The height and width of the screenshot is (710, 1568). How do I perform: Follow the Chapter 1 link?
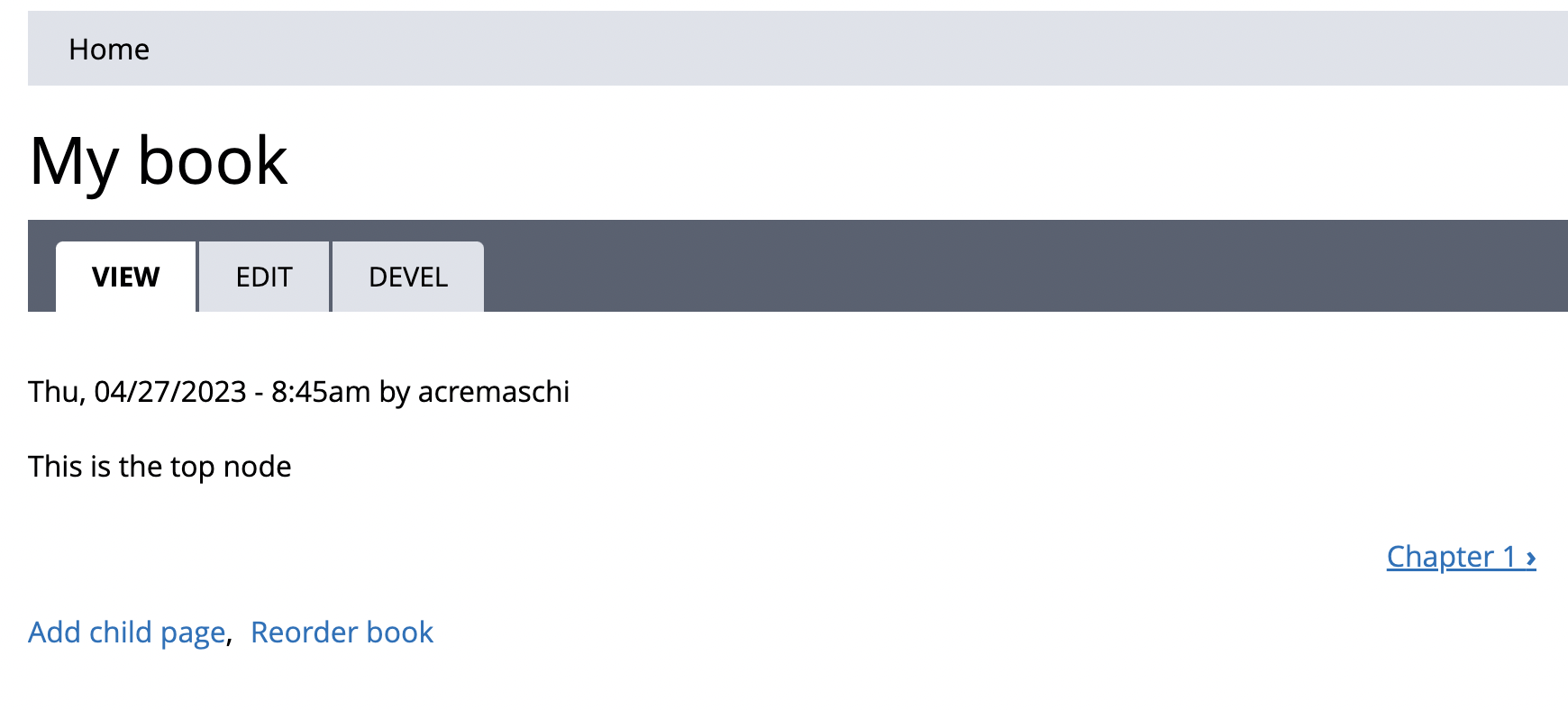click(x=1449, y=557)
